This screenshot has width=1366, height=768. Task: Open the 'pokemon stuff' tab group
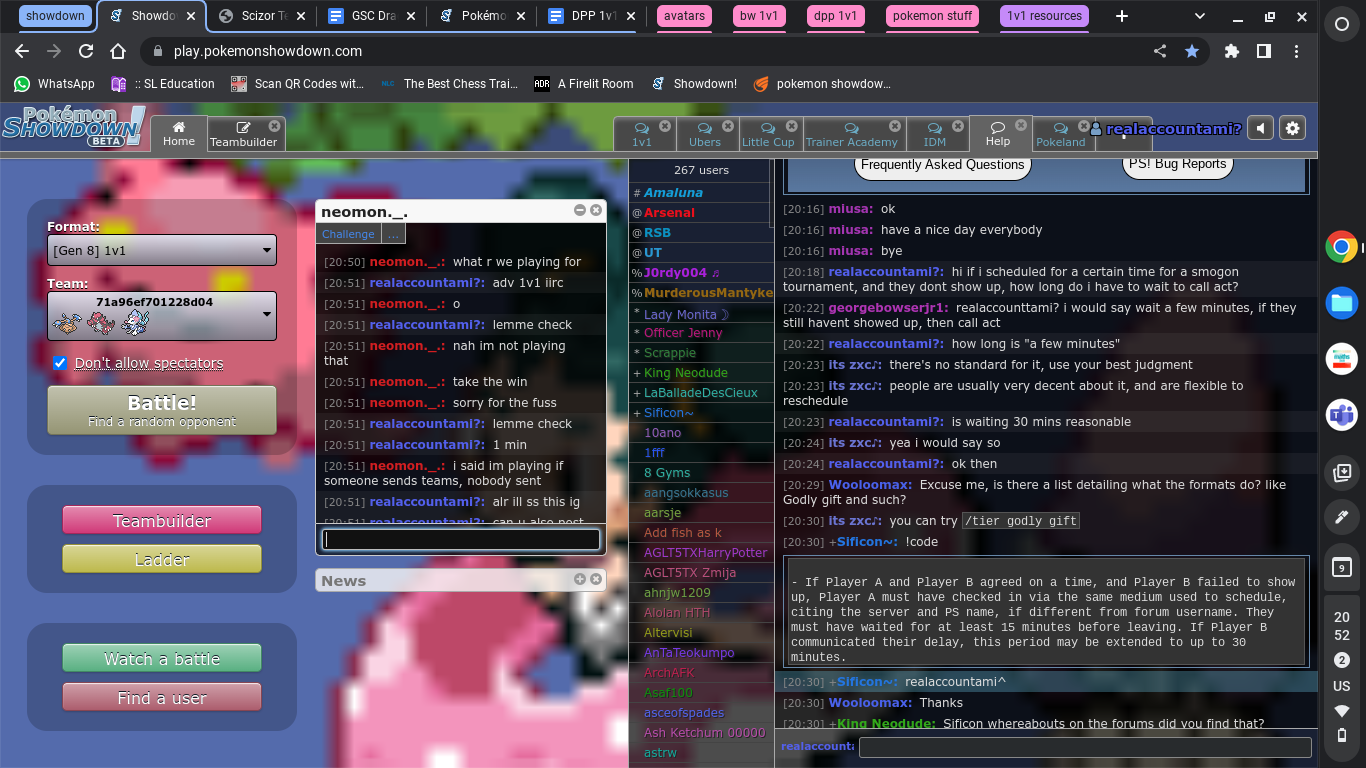[x=932, y=16]
